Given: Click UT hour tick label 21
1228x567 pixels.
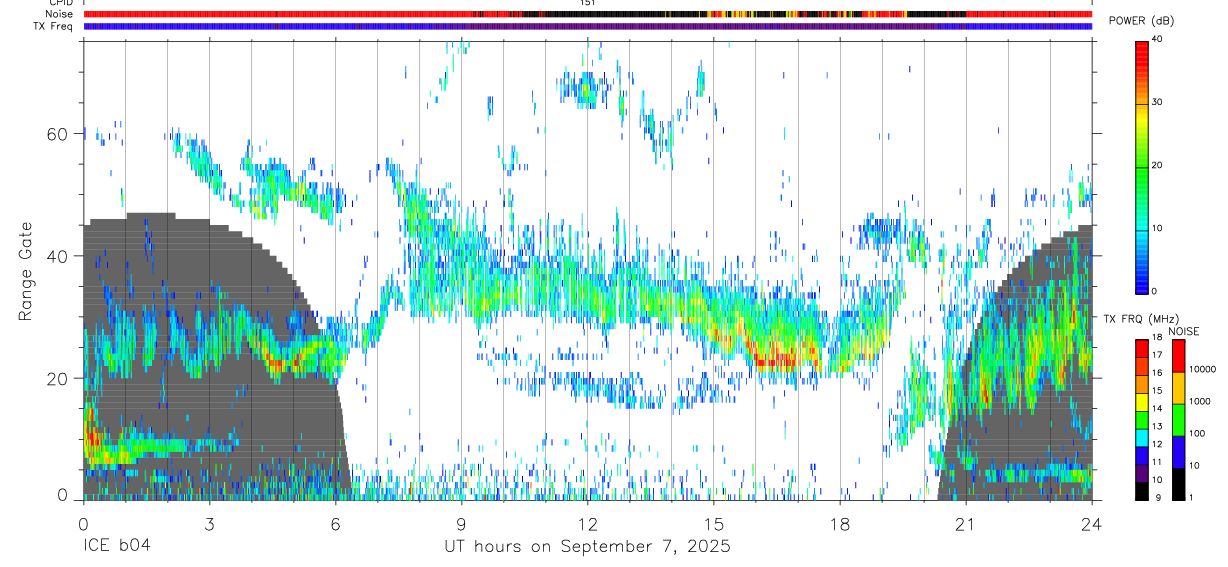Looking at the screenshot, I should coord(966,523).
